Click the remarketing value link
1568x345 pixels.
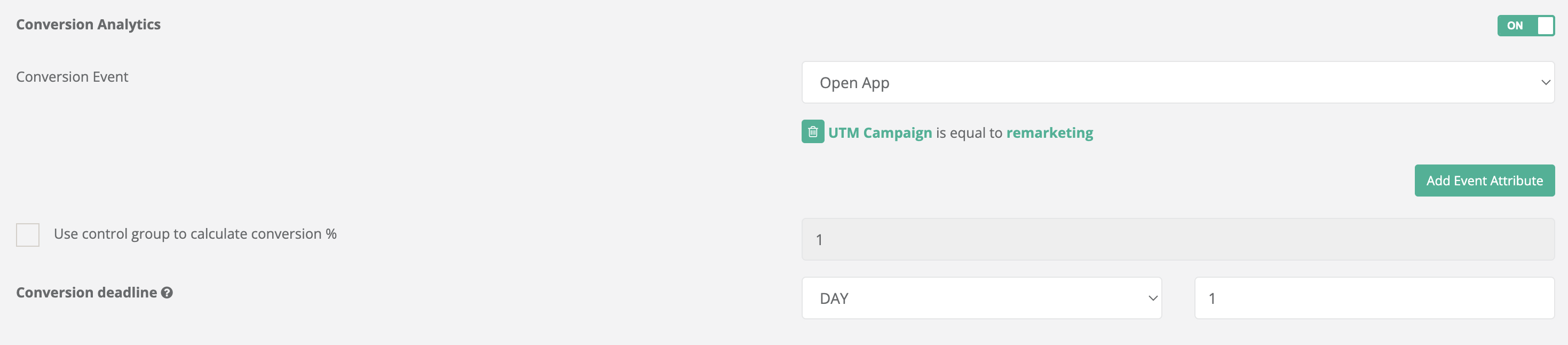[x=1049, y=133]
